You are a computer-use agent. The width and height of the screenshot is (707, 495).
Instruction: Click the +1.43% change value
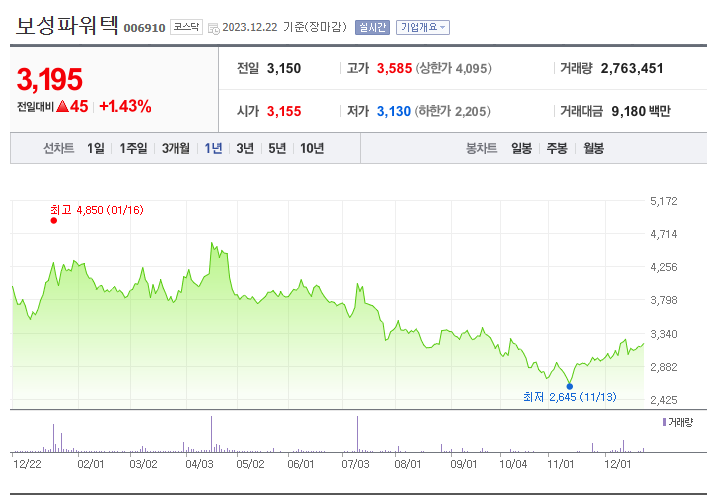tap(125, 106)
